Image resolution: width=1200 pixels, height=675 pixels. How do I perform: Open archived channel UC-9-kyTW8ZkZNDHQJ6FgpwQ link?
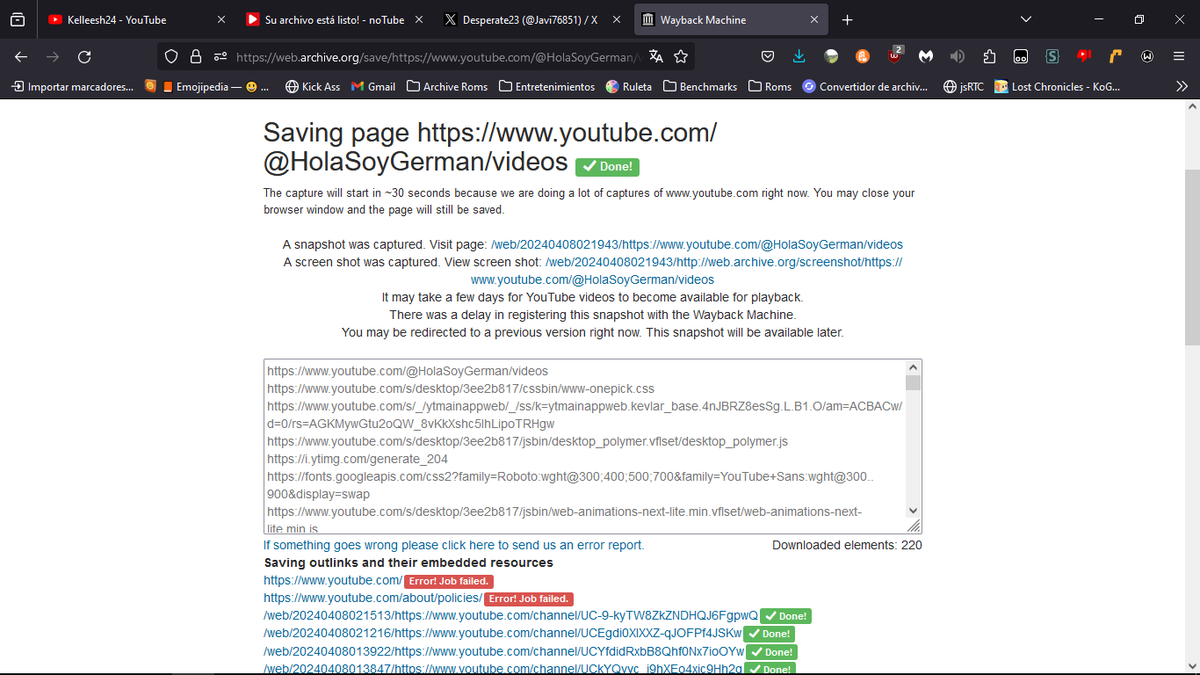[x=511, y=616]
